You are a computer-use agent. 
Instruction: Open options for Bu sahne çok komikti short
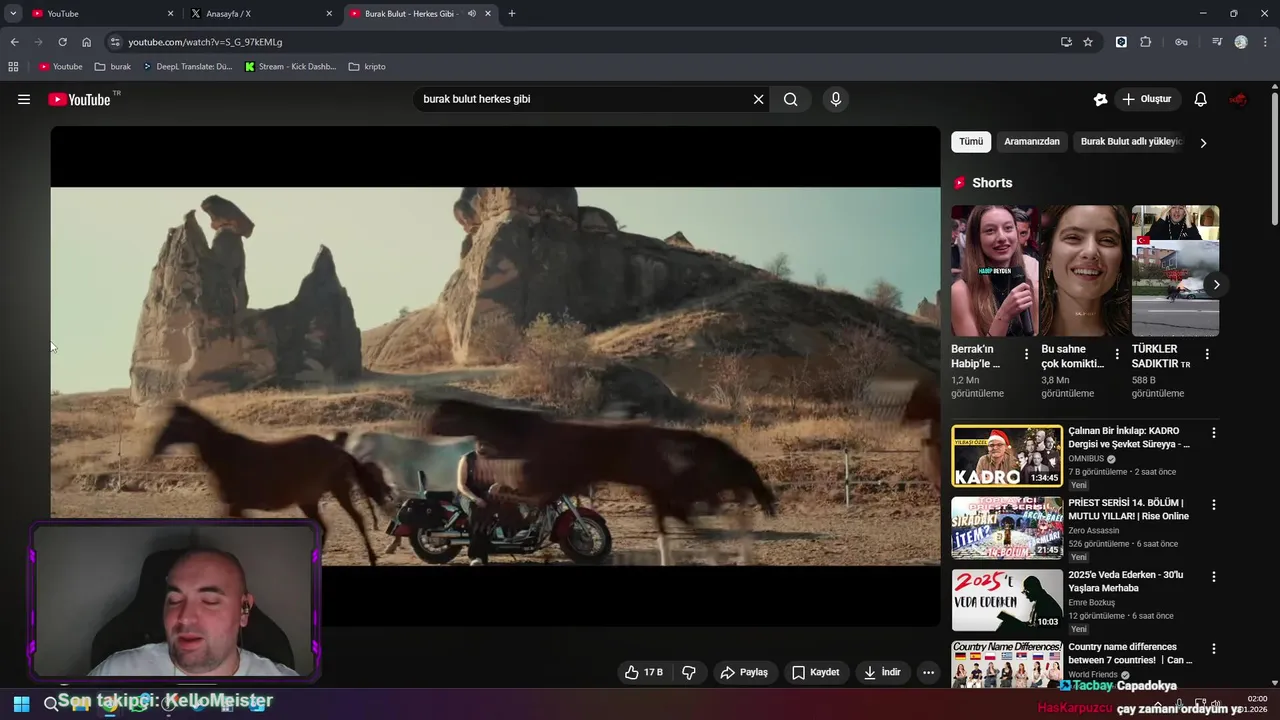pos(1117,354)
